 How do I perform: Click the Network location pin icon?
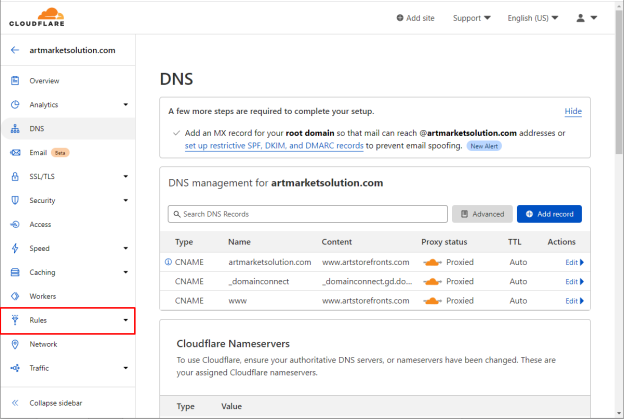[x=15, y=344]
